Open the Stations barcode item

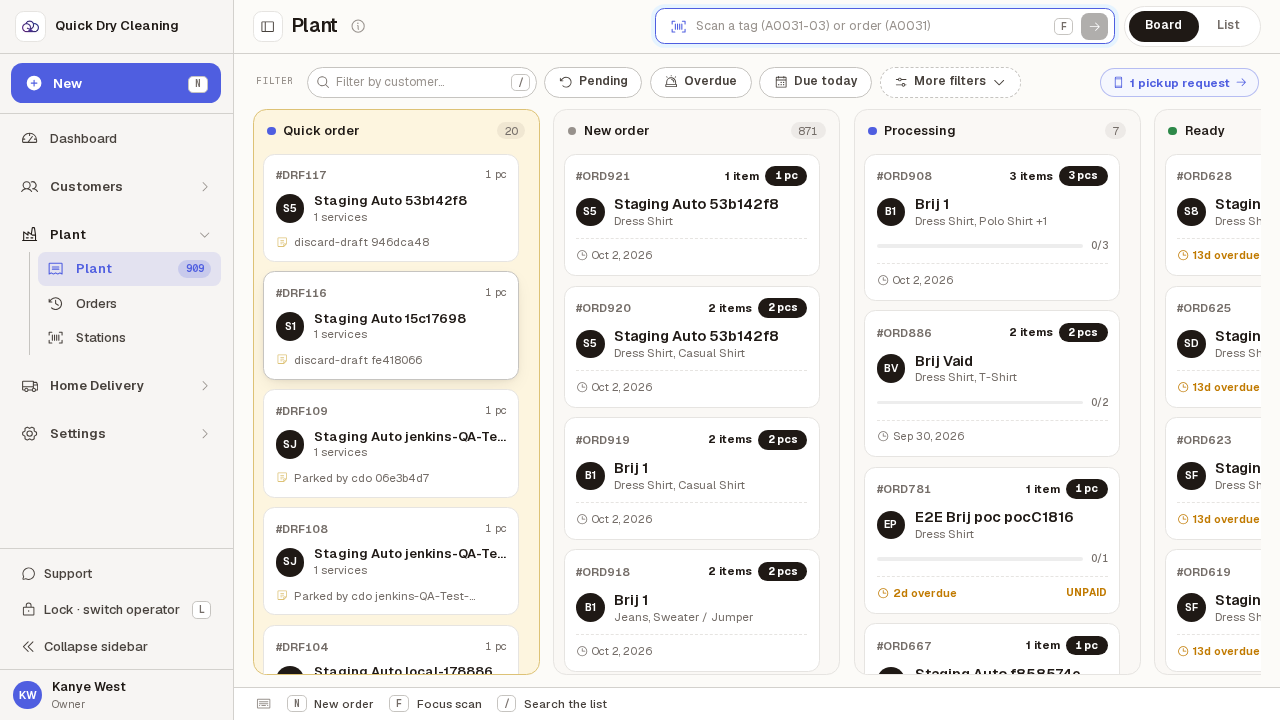(x=129, y=338)
